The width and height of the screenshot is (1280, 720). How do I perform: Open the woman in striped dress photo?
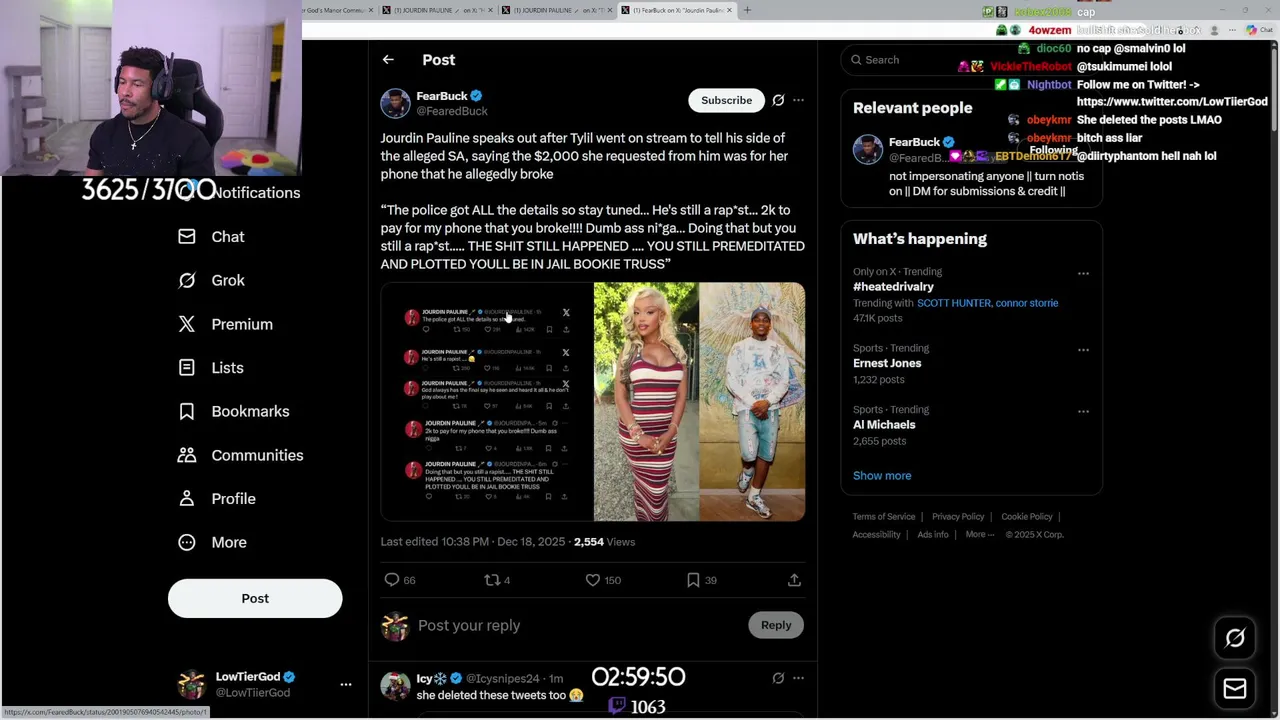[x=646, y=402]
